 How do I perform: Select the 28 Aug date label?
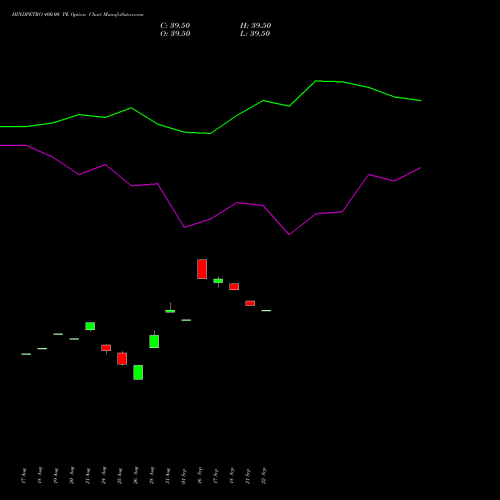152,476
